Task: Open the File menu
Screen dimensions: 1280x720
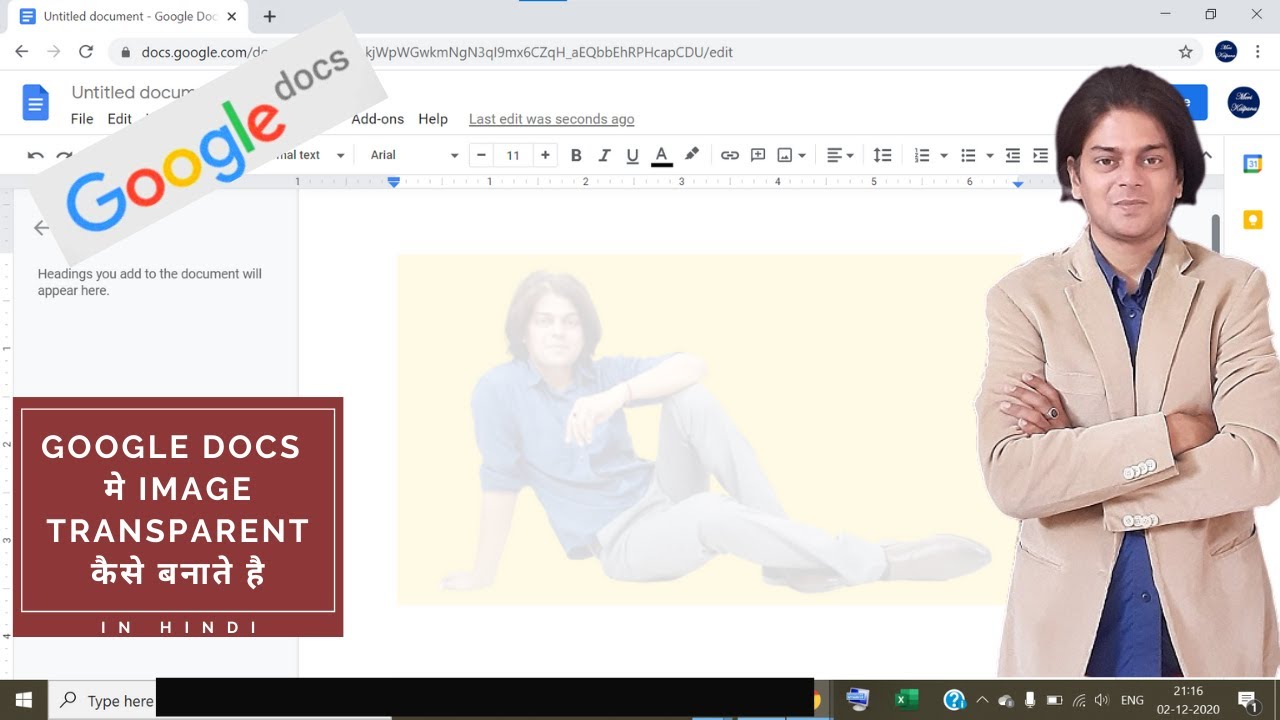Action: 82,119
